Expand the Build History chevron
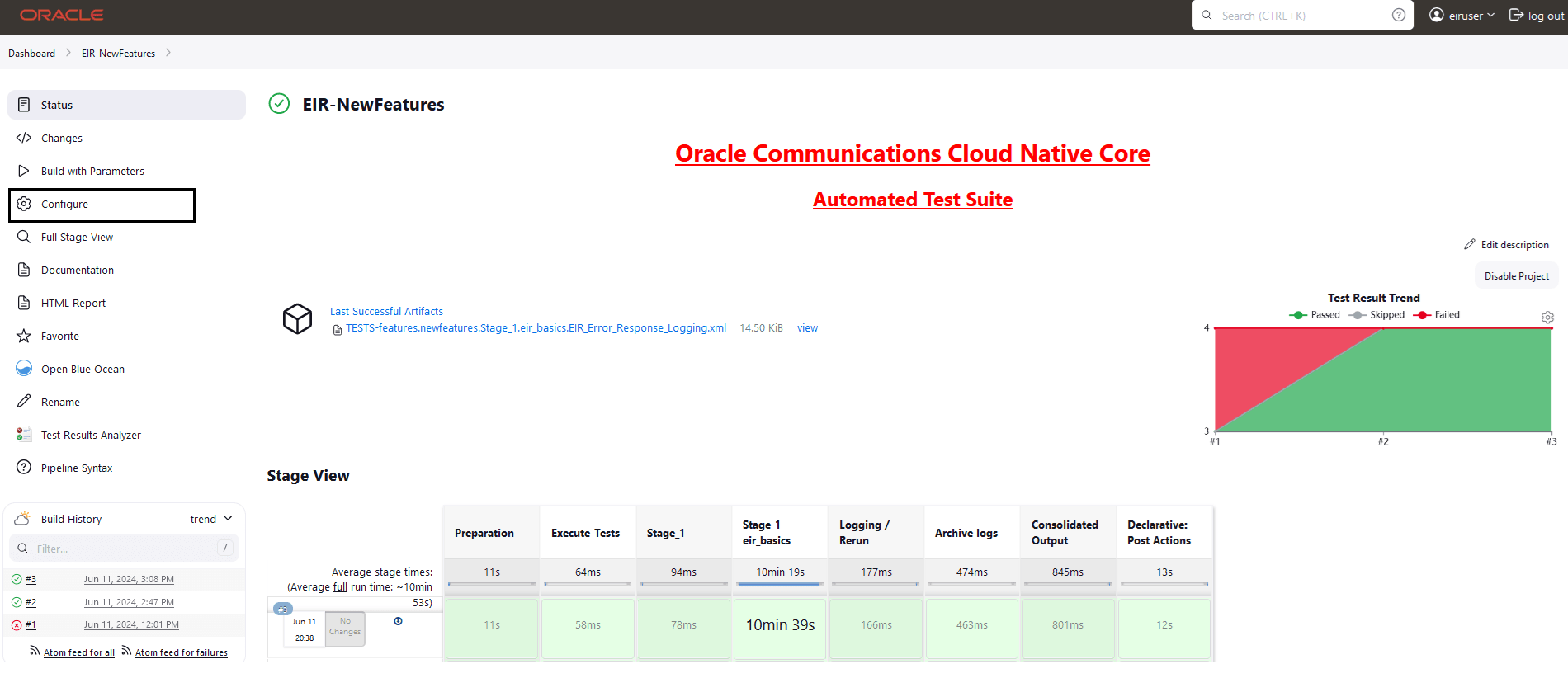 [x=229, y=518]
